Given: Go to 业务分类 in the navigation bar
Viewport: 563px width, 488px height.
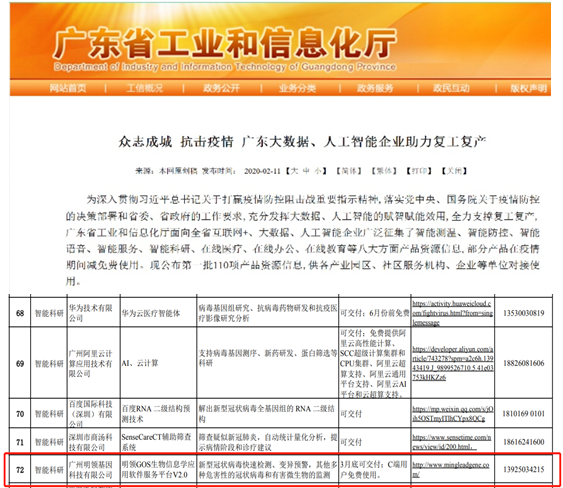Looking at the screenshot, I should [298, 88].
